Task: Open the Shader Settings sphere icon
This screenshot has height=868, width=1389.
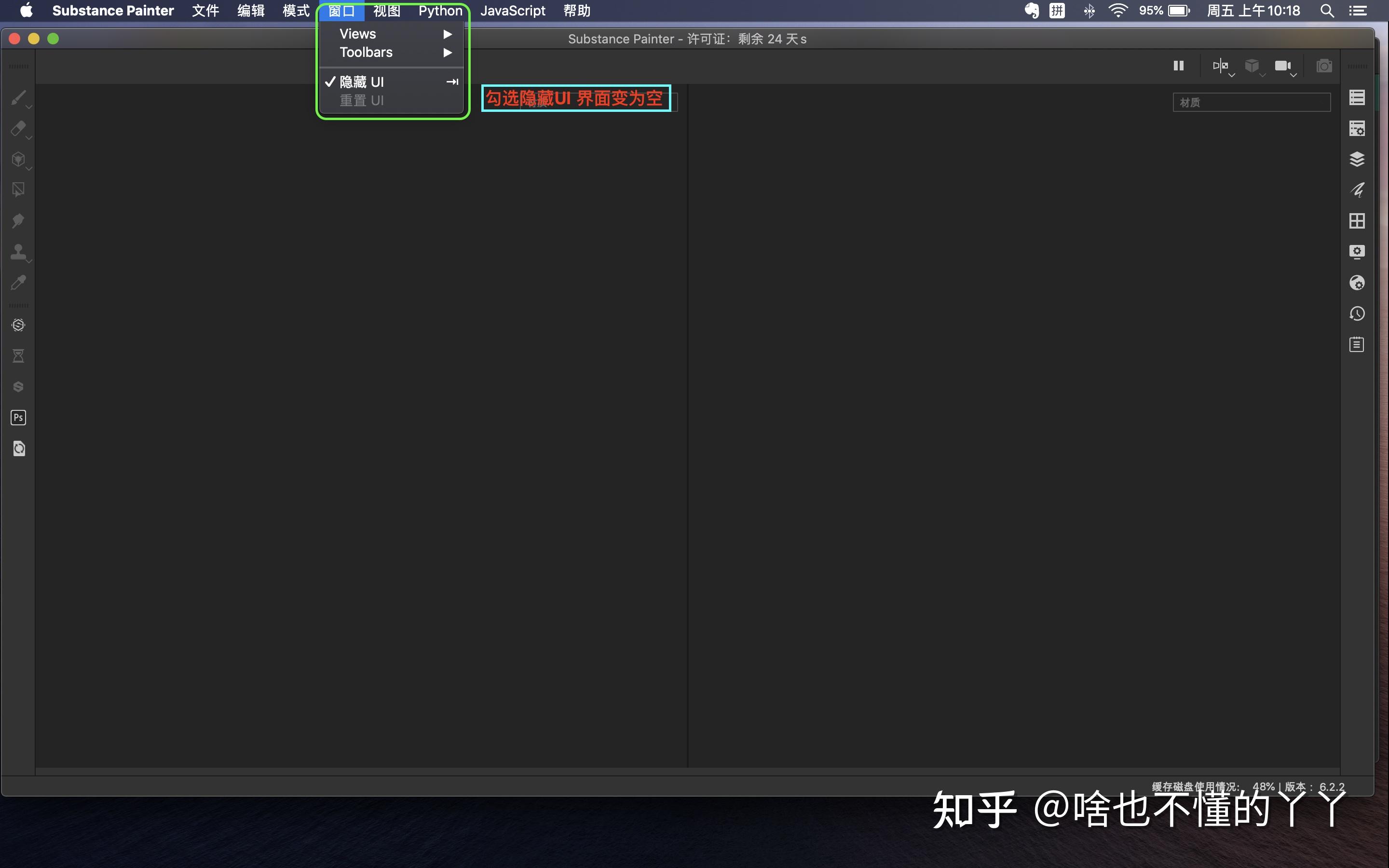Action: coord(1357,283)
